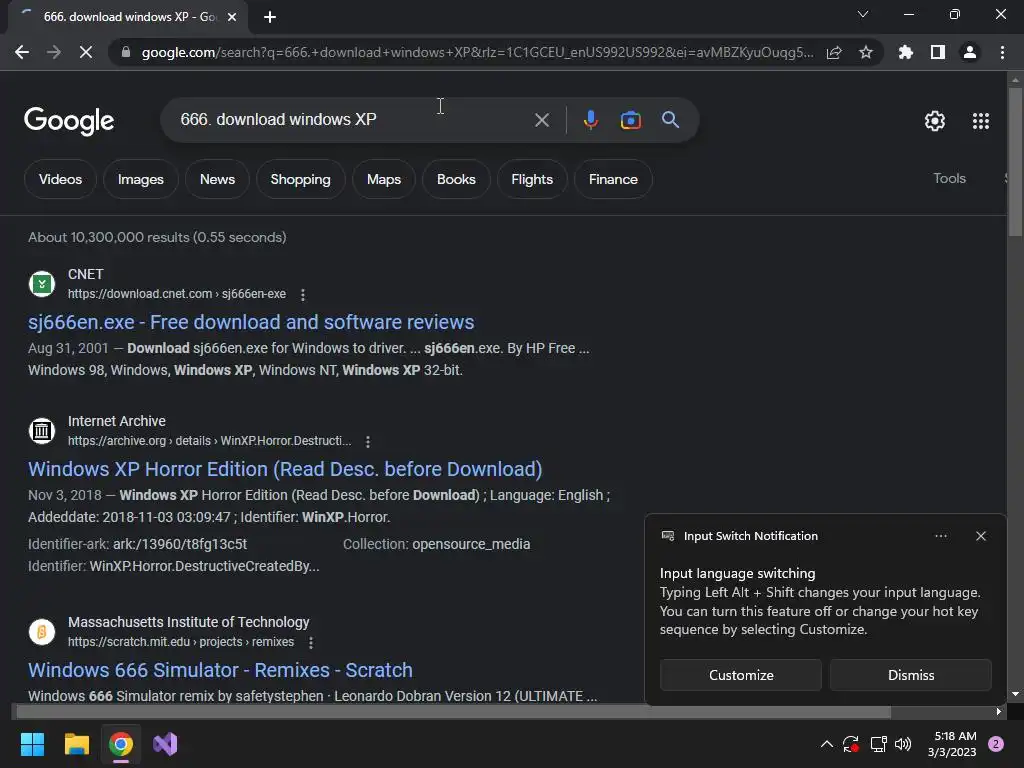Open more options for the CNET result
The image size is (1024, 768).
pyautogui.click(x=302, y=295)
